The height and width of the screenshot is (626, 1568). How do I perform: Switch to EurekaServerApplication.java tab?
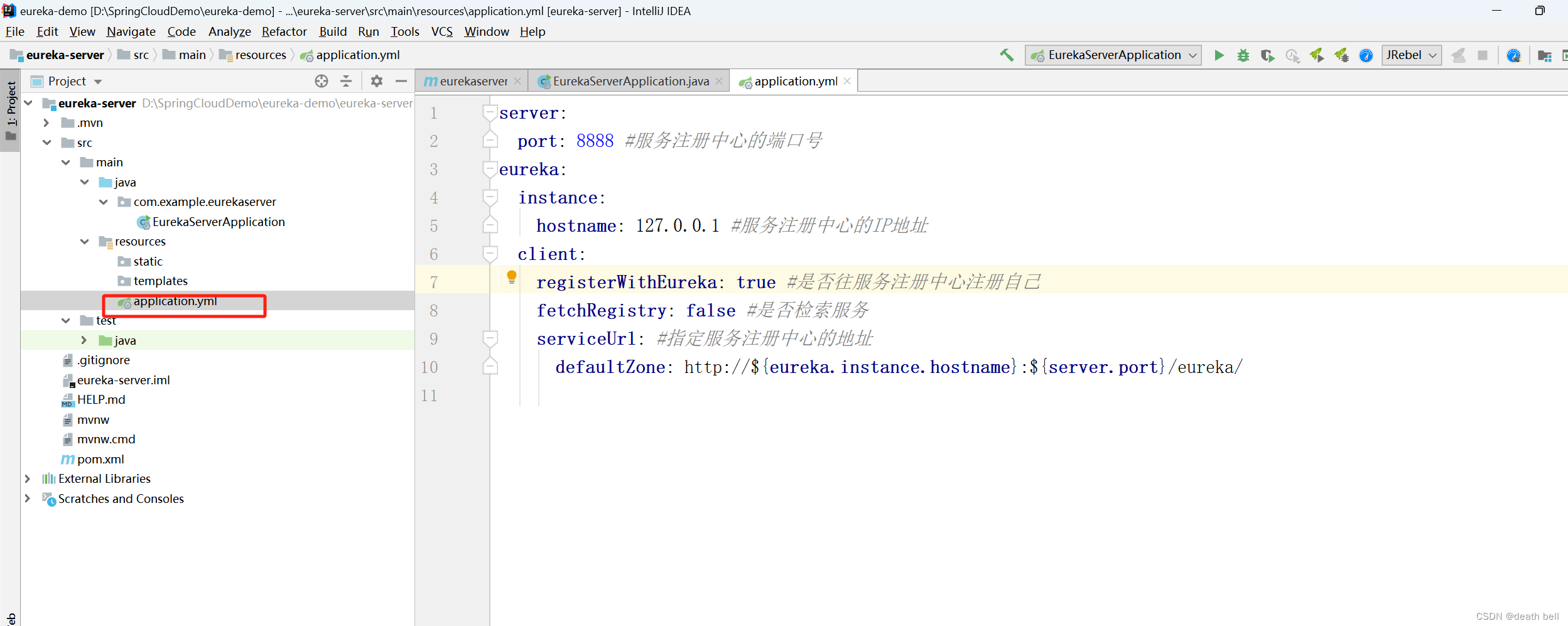[x=630, y=81]
